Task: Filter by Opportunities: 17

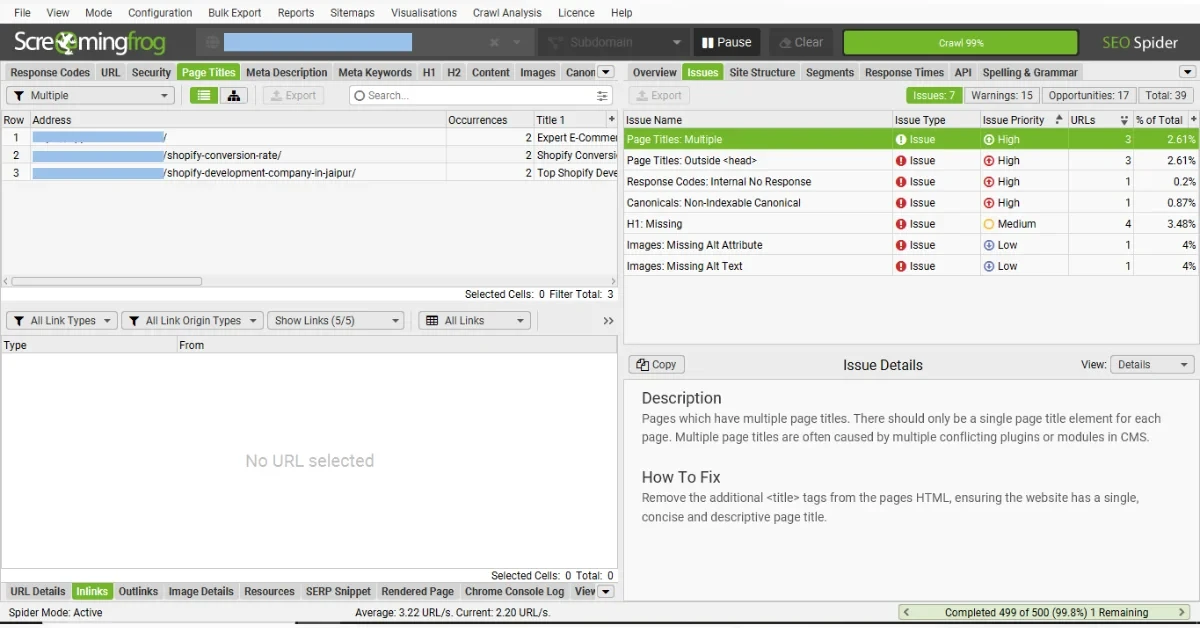Action: tap(1089, 96)
